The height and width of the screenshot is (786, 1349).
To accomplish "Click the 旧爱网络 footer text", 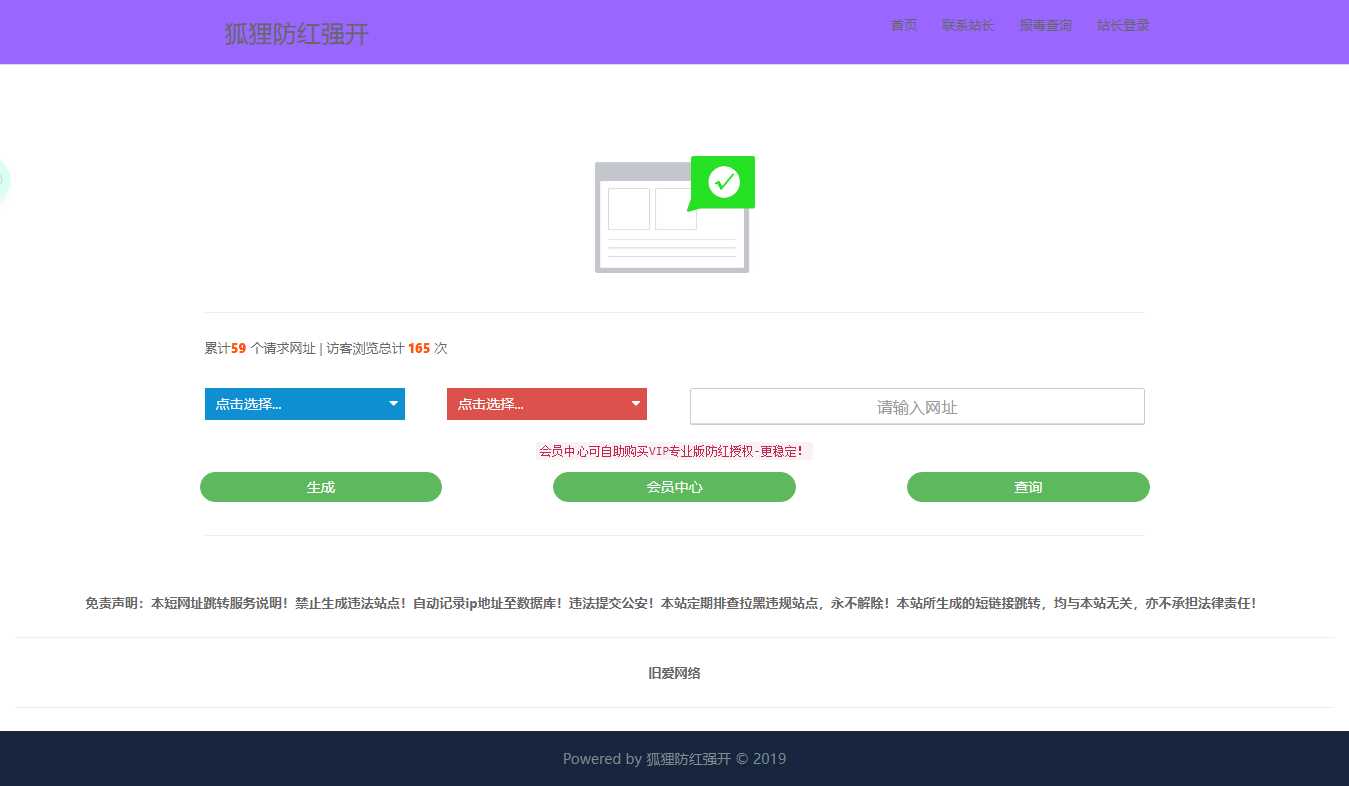I will point(674,673).
